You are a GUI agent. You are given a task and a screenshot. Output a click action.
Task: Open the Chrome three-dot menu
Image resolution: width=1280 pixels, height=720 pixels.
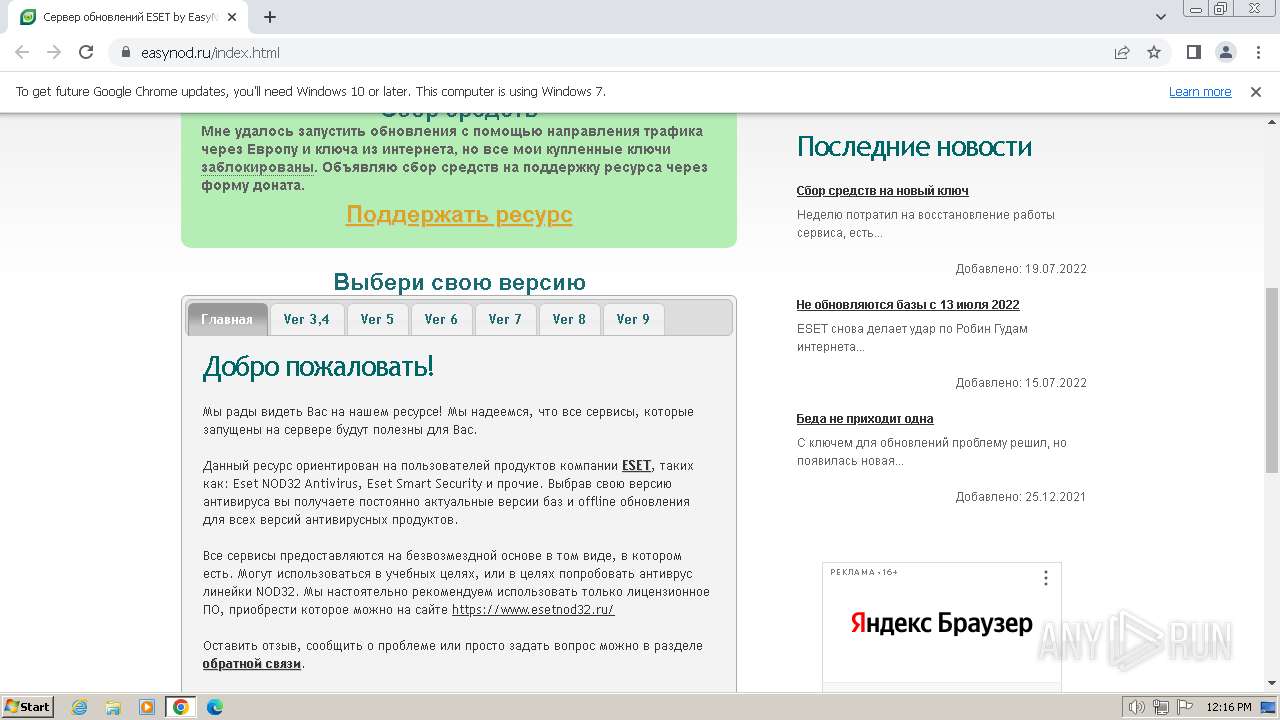[1258, 53]
